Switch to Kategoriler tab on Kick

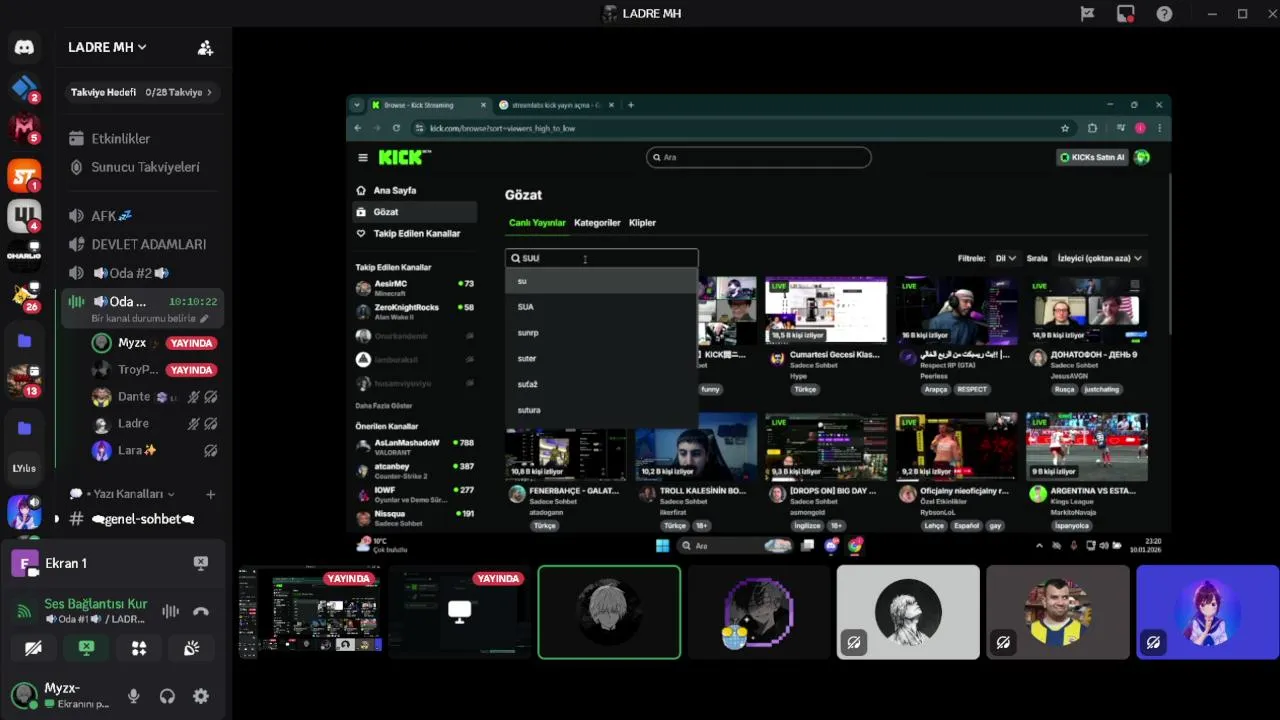pyautogui.click(x=597, y=223)
